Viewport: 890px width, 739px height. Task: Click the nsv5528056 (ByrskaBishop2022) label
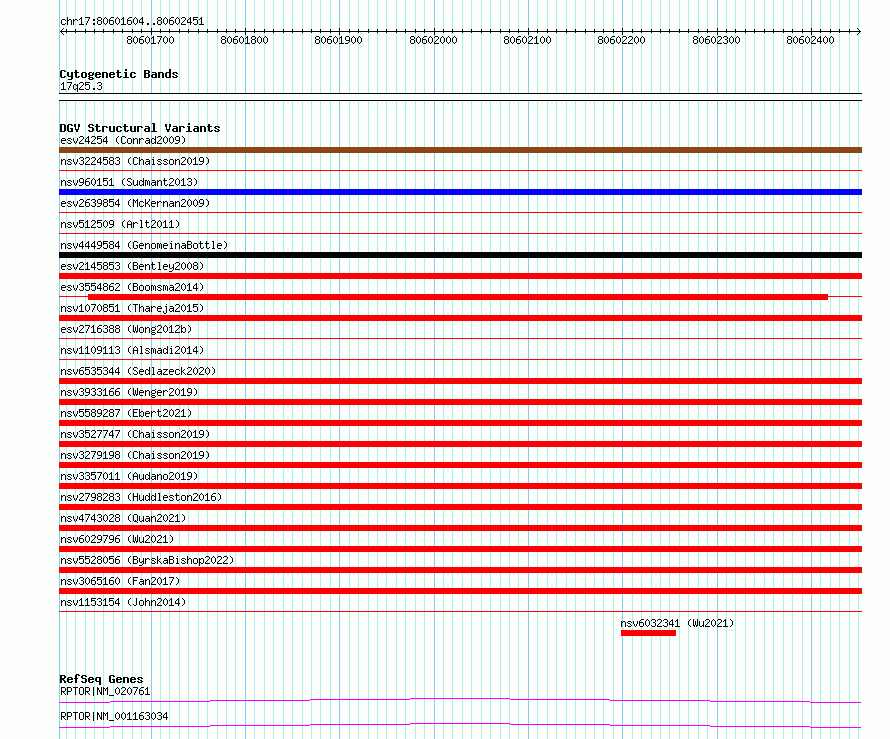[147, 560]
